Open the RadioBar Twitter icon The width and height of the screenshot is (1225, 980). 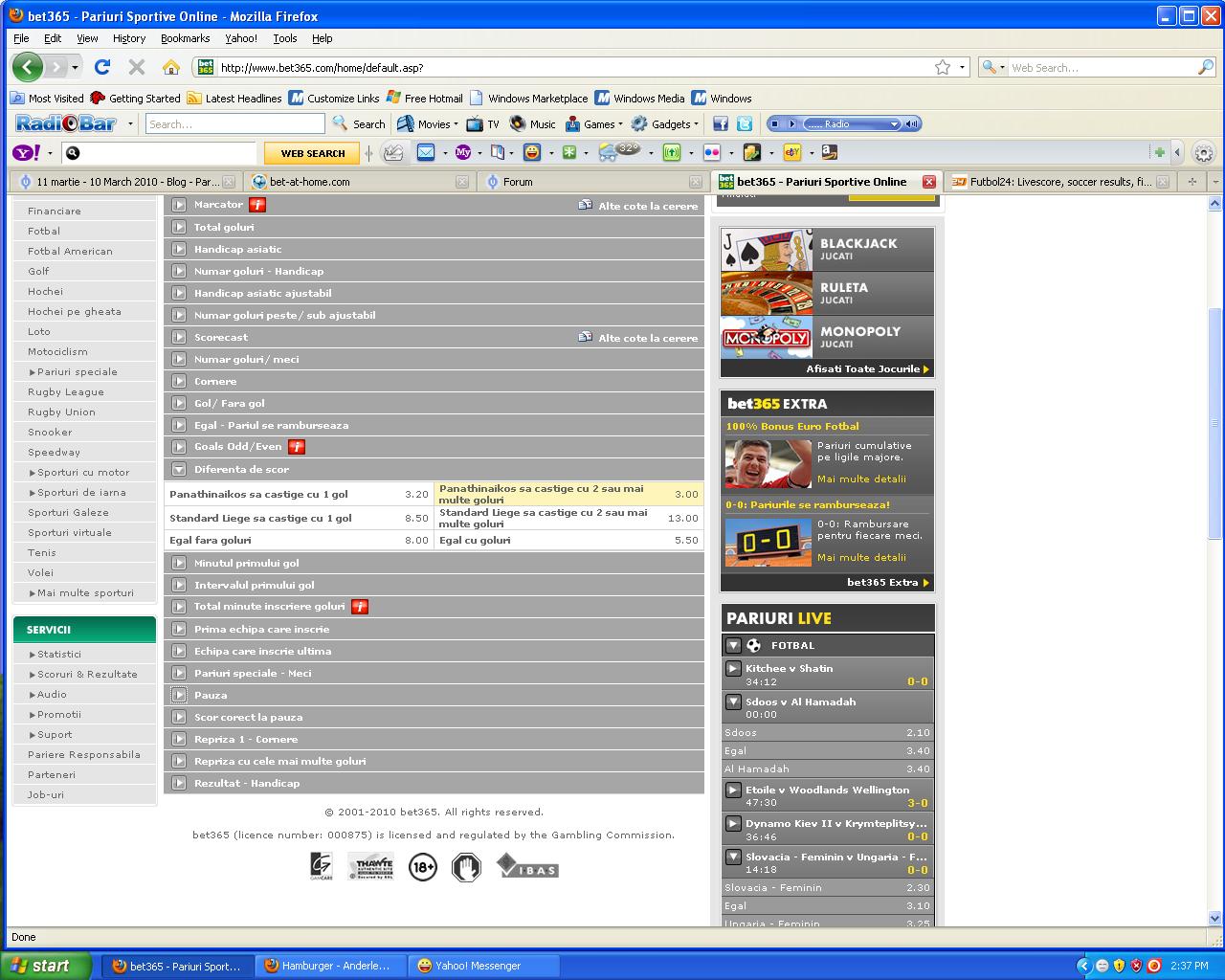click(x=744, y=123)
